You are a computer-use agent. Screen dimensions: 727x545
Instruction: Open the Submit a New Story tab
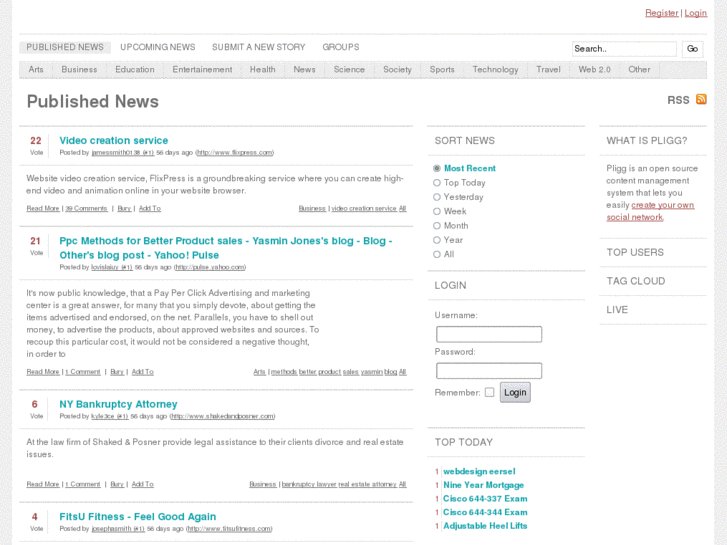pos(259,47)
